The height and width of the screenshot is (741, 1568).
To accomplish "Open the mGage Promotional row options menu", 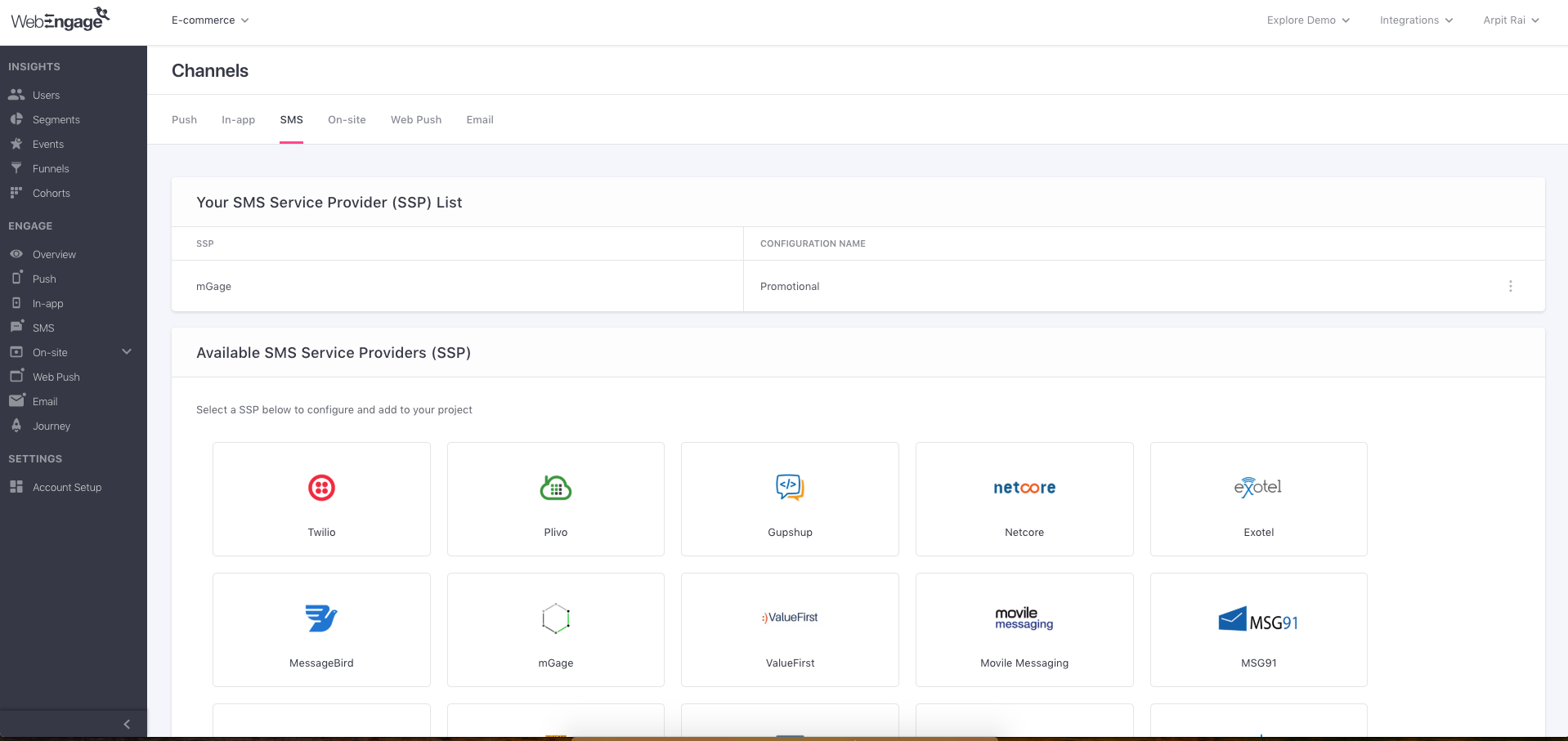I will [x=1511, y=286].
